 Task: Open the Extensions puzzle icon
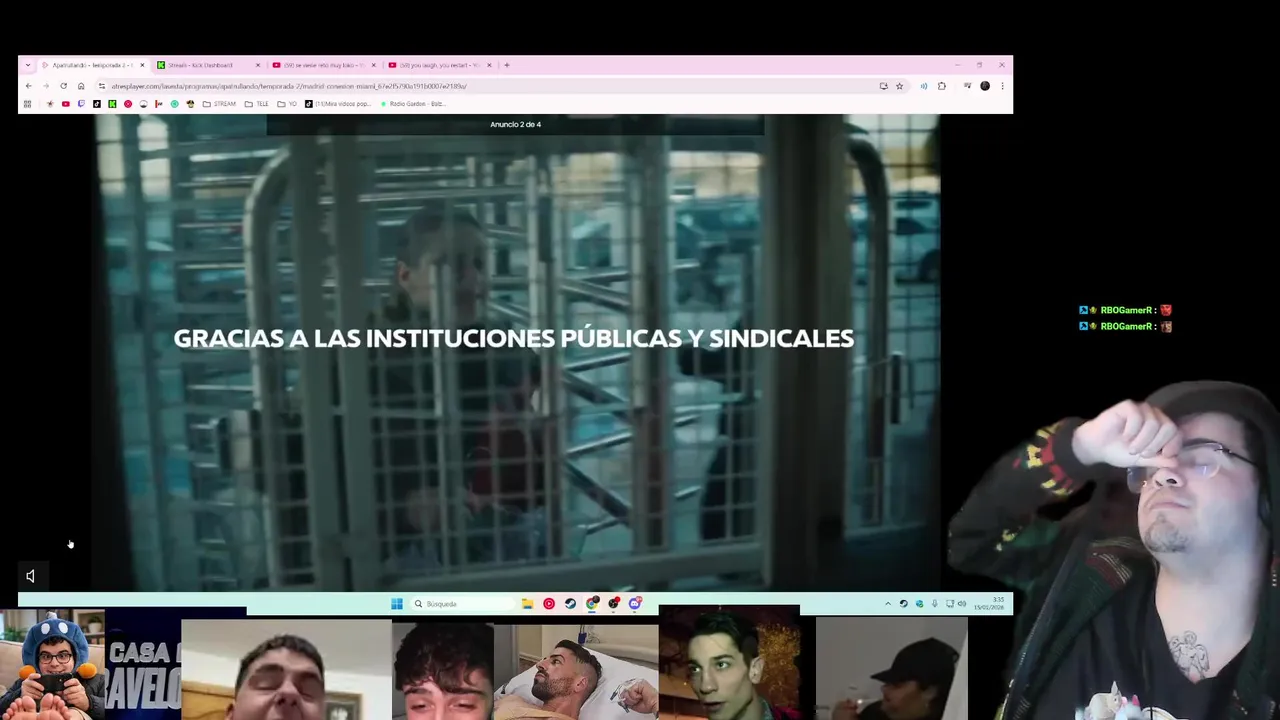[942, 86]
